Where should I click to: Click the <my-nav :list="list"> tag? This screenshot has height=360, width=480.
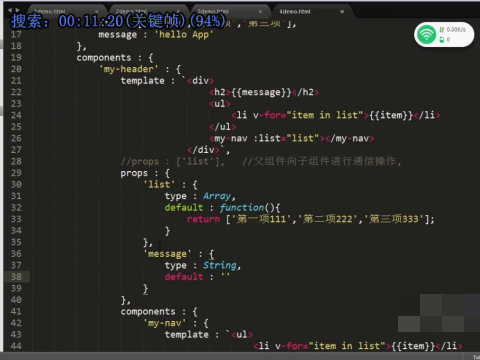point(292,138)
